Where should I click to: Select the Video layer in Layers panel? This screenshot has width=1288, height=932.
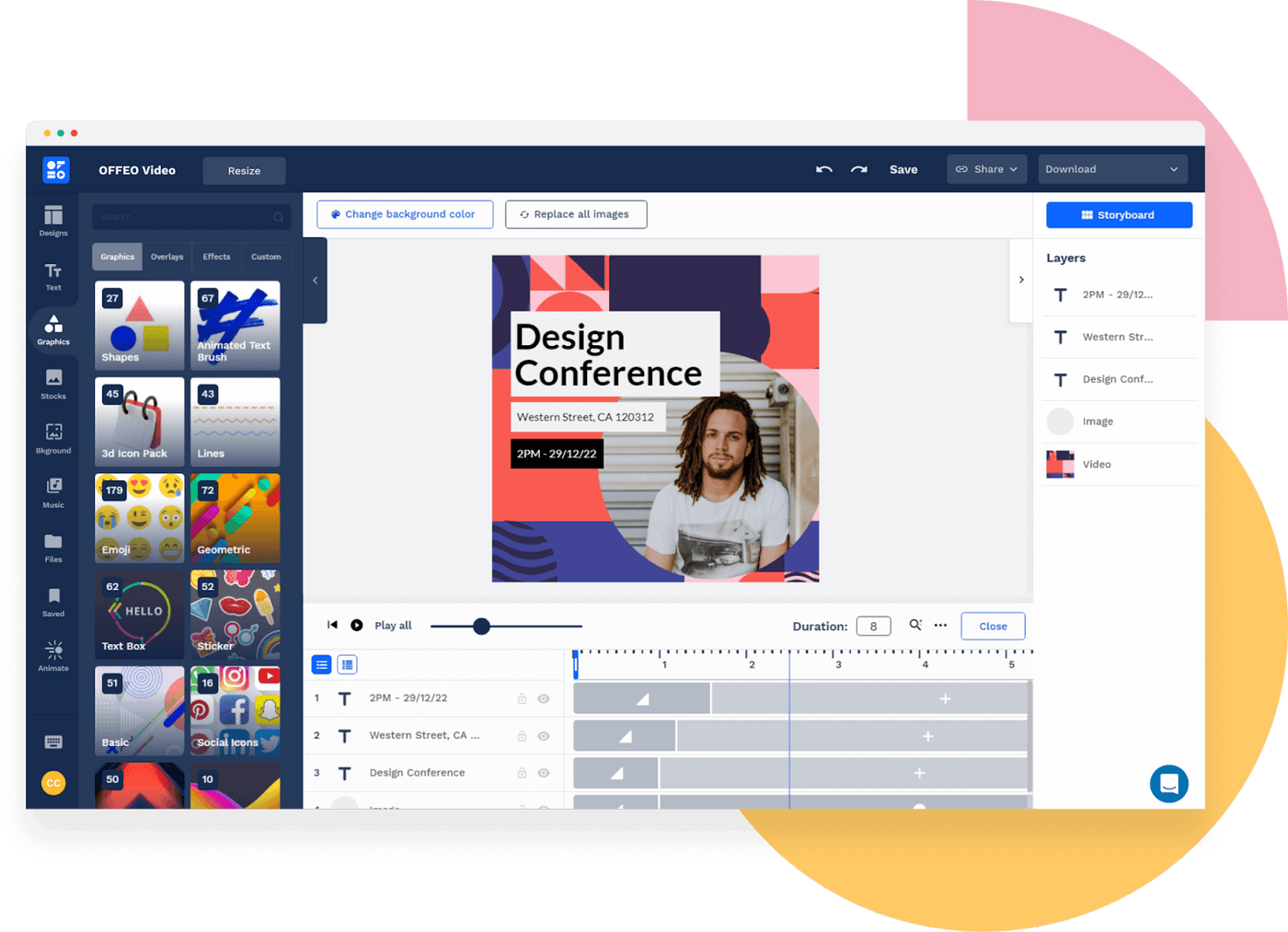click(1120, 465)
